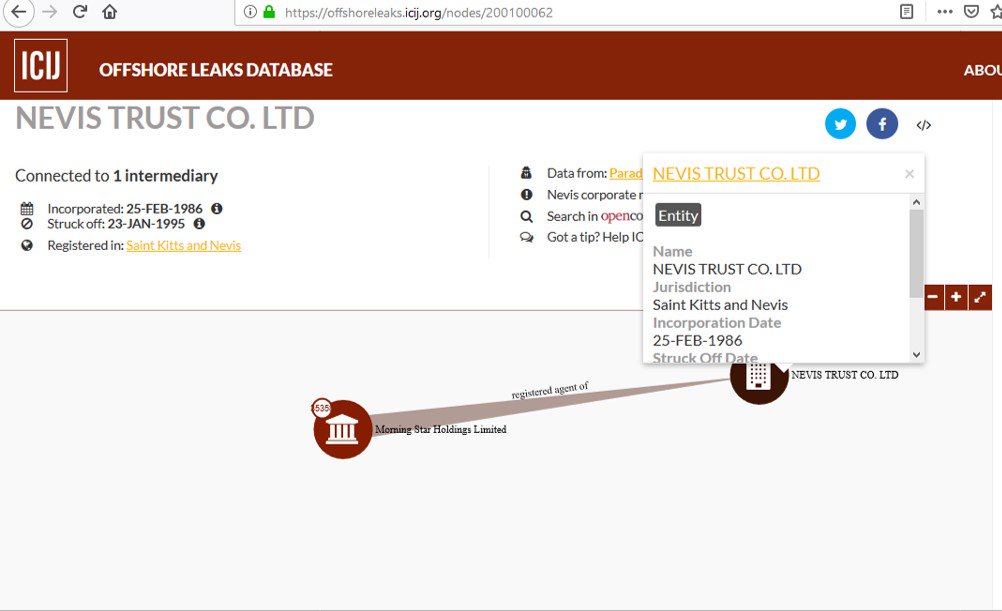This screenshot has width=1002, height=611.
Task: Click the exclamation icon beside Nevis corporate
Action: (527, 194)
